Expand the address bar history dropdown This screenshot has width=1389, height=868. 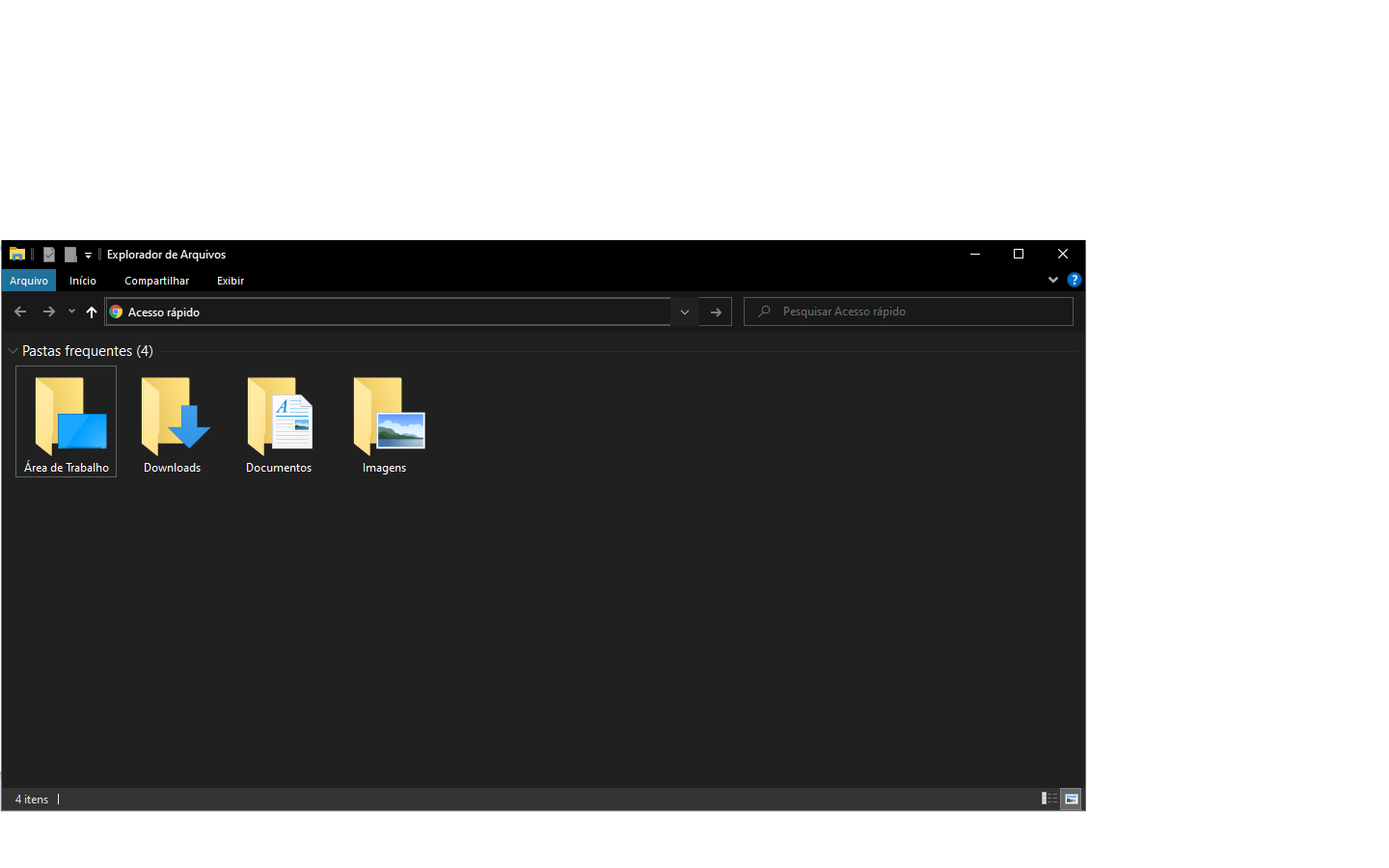(x=685, y=312)
